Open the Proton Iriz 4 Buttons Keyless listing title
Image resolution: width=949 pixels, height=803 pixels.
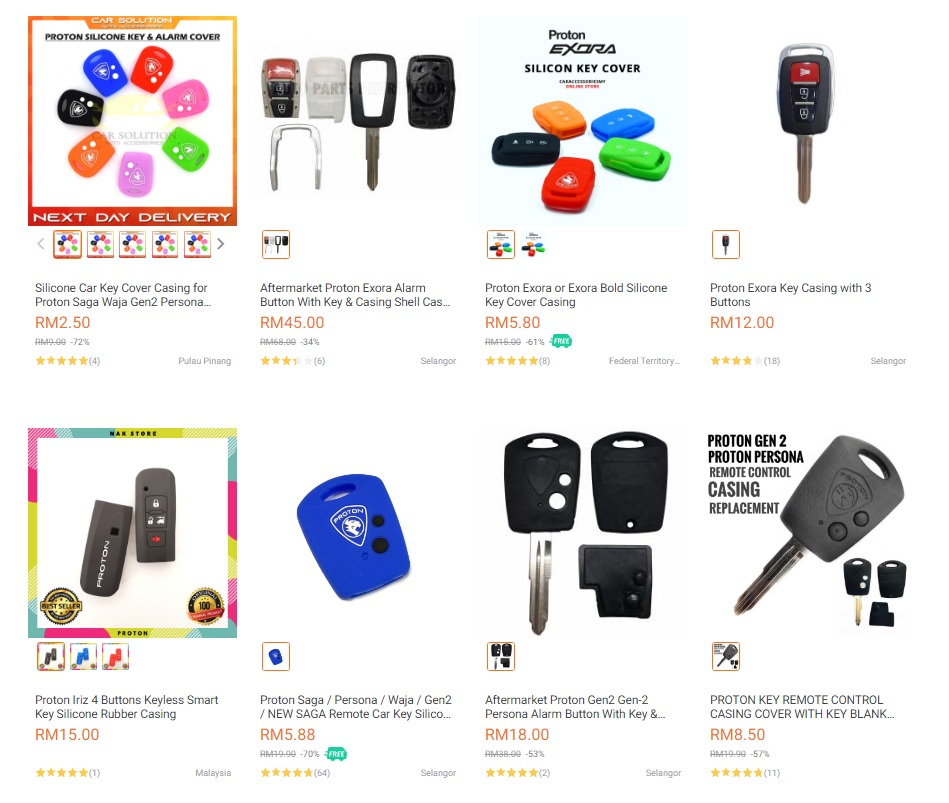pyautogui.click(x=126, y=707)
